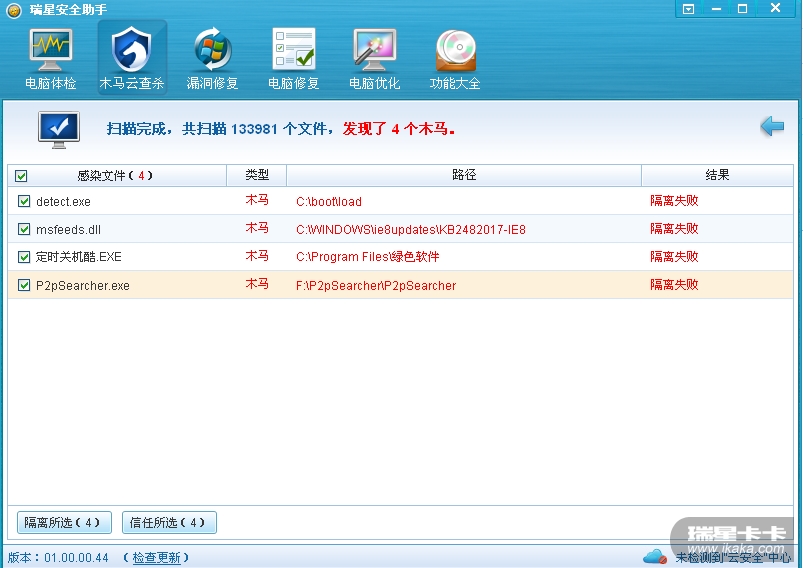Select the 定时关机酷.EXE file name
Image resolution: width=803 pixels, height=568 pixels.
tap(78, 257)
